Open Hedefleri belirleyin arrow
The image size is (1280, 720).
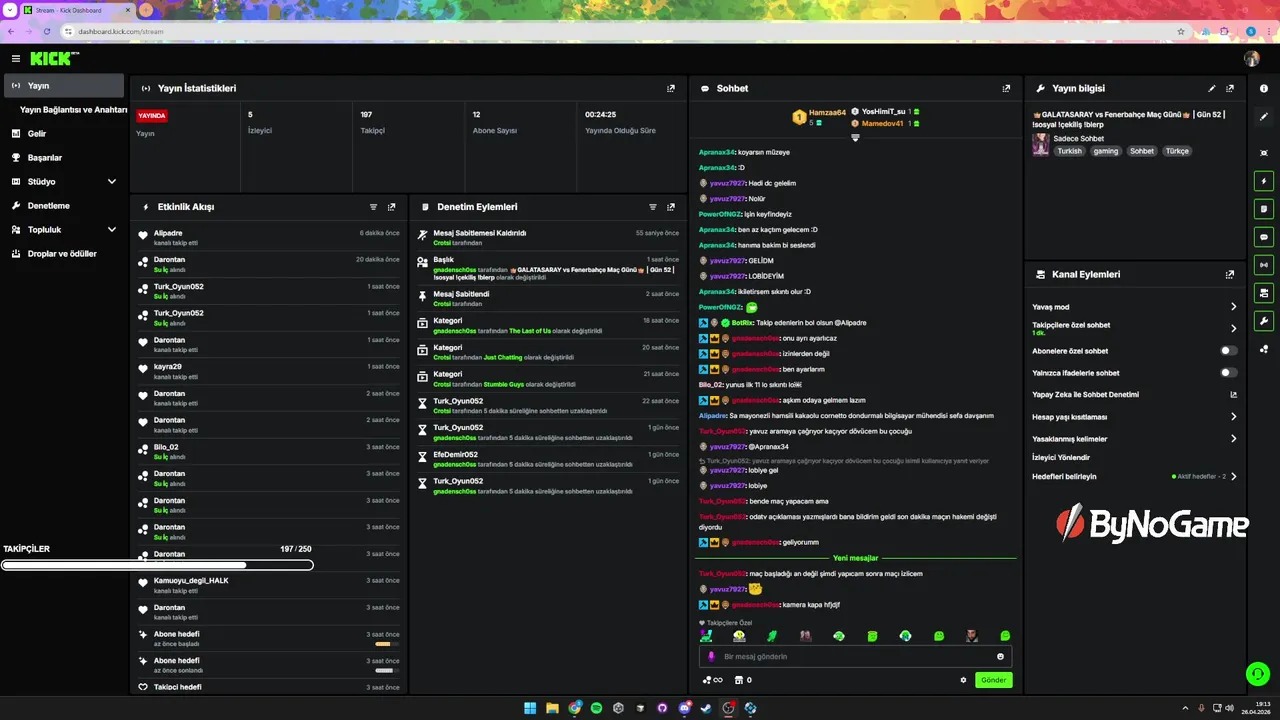(x=1233, y=477)
